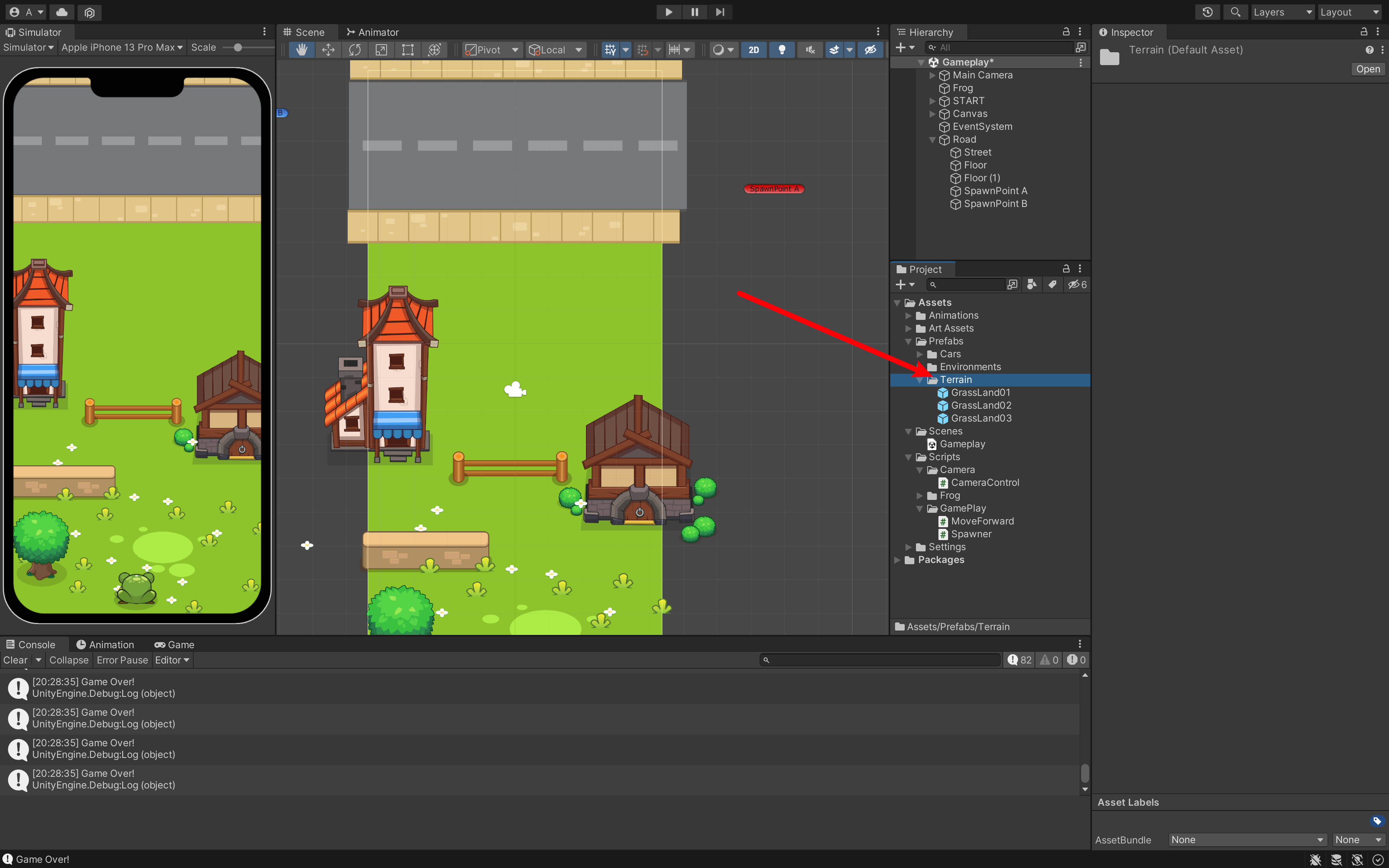Collapse the Road object in Hierarchy
This screenshot has width=1389, height=868.
tap(932, 139)
